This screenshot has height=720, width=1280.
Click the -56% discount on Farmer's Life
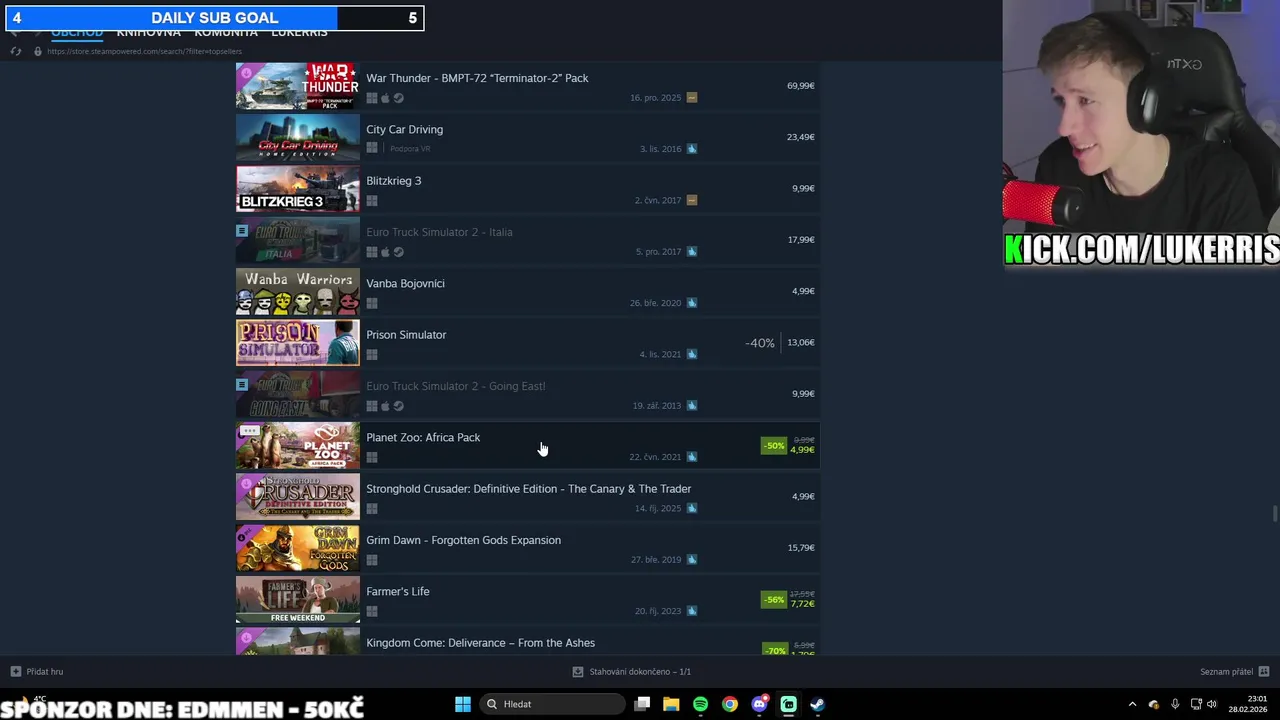click(774, 600)
